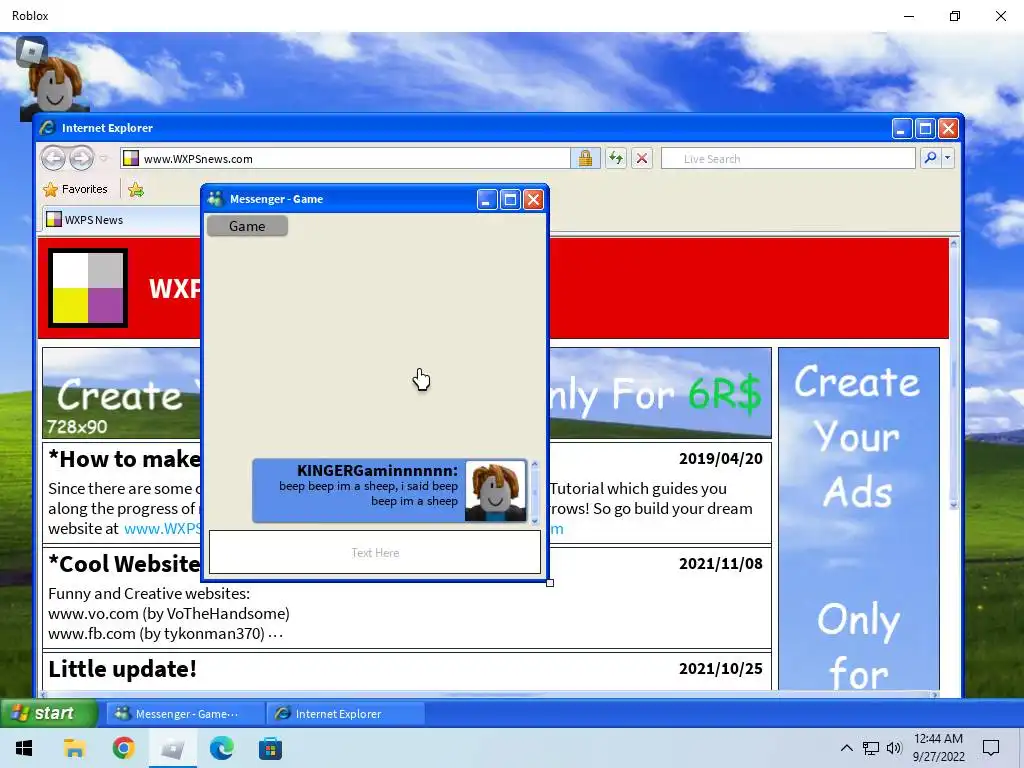Click the address bar with www.WXPSnews.com
Screen dimensions: 1024x768
[345, 159]
